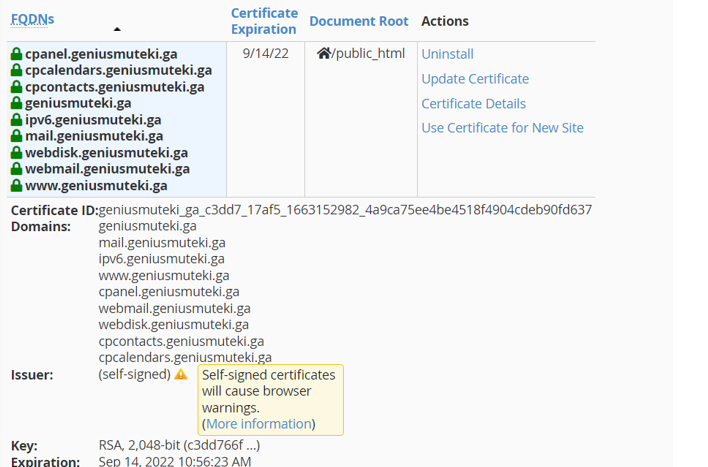Select Use Certificate for New Site
708x467 pixels.
(503, 128)
